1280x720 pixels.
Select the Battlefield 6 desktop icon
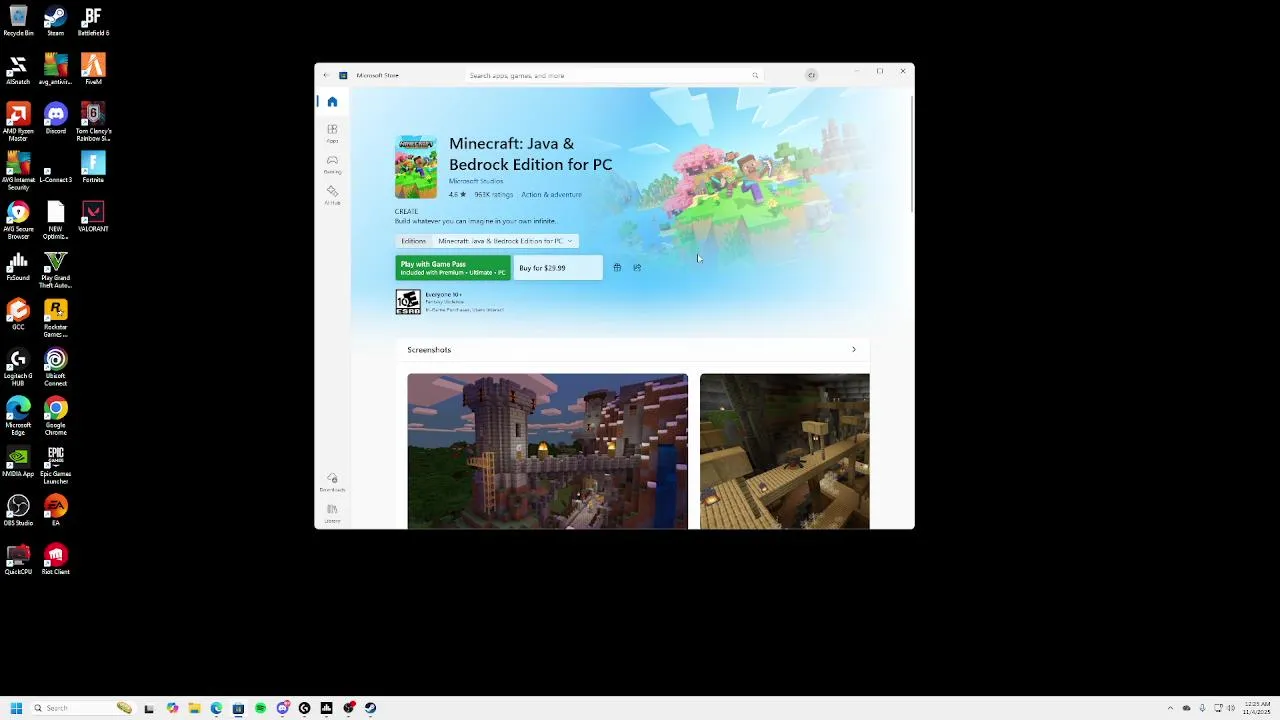93,21
